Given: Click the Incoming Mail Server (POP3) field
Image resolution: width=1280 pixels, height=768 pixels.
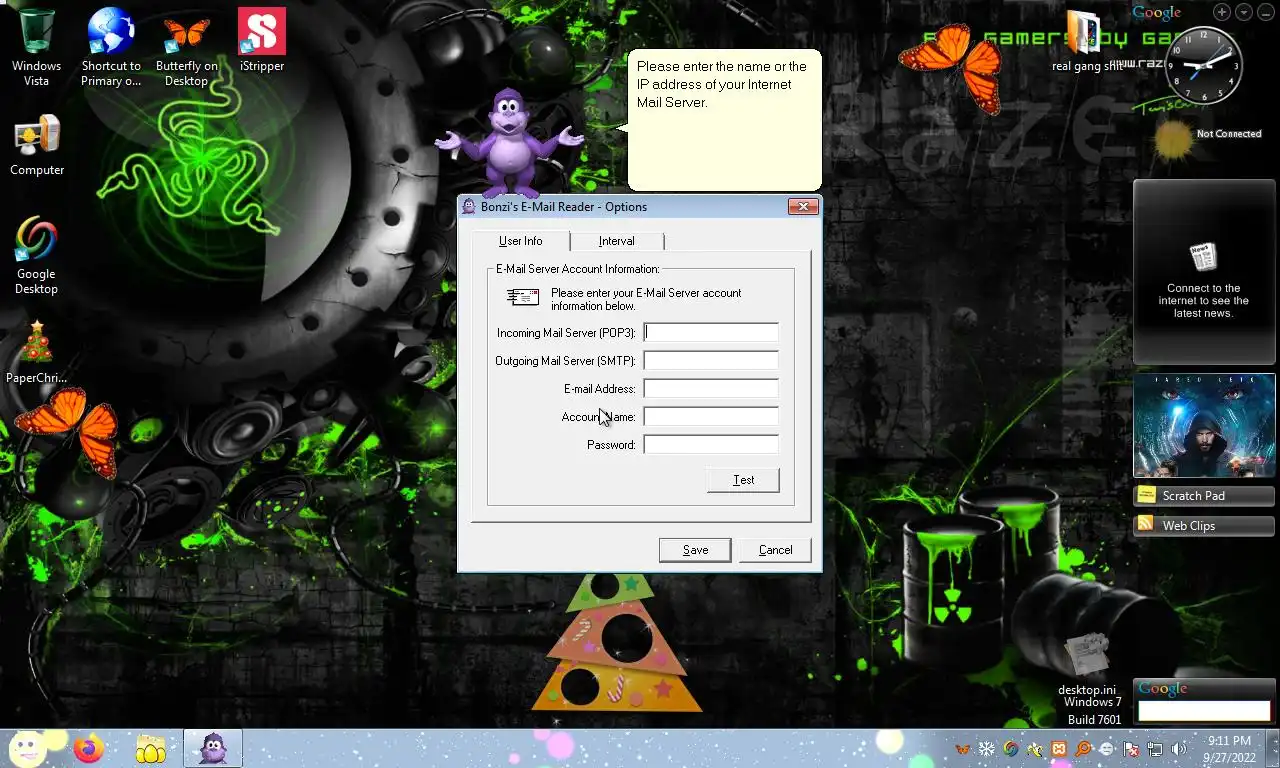Looking at the screenshot, I should coord(711,333).
